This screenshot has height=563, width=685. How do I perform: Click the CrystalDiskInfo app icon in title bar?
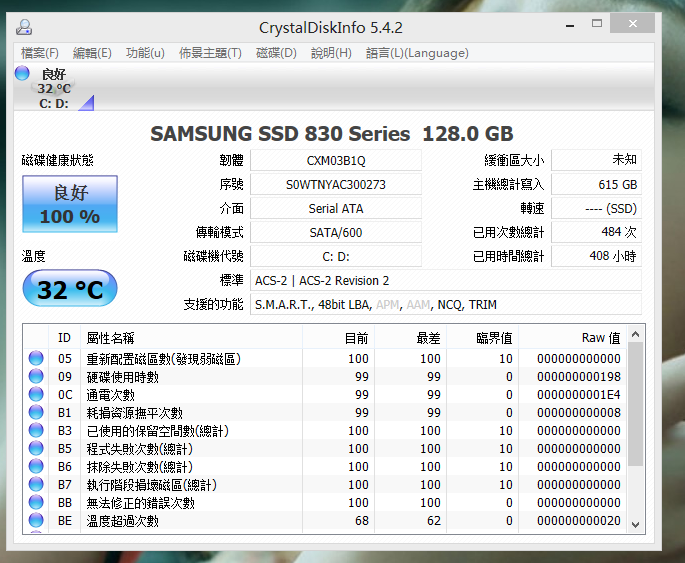coord(24,27)
